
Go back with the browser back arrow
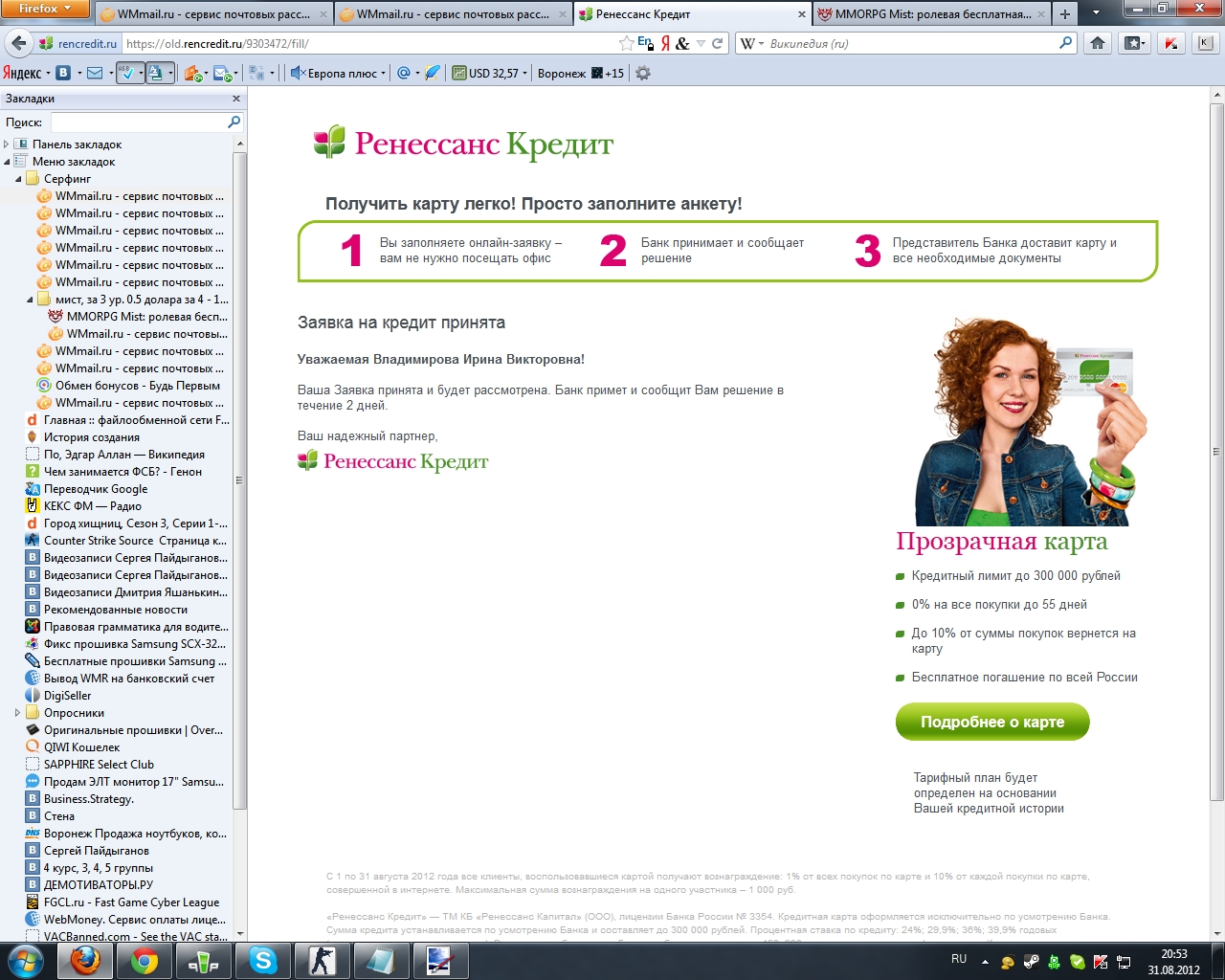18,43
